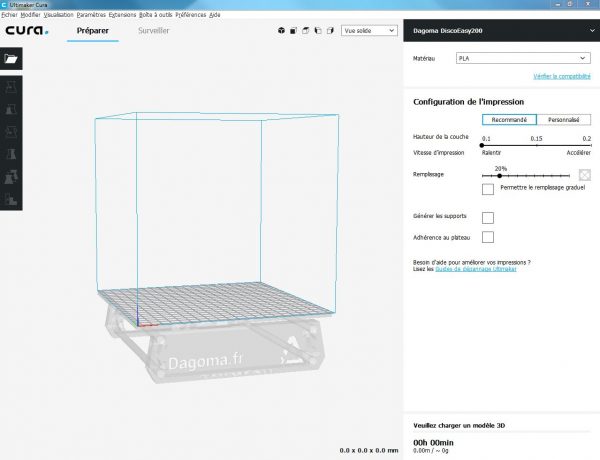
Task: Click the Ultimaker Cura title bar app icon
Action: click(x=4, y=5)
